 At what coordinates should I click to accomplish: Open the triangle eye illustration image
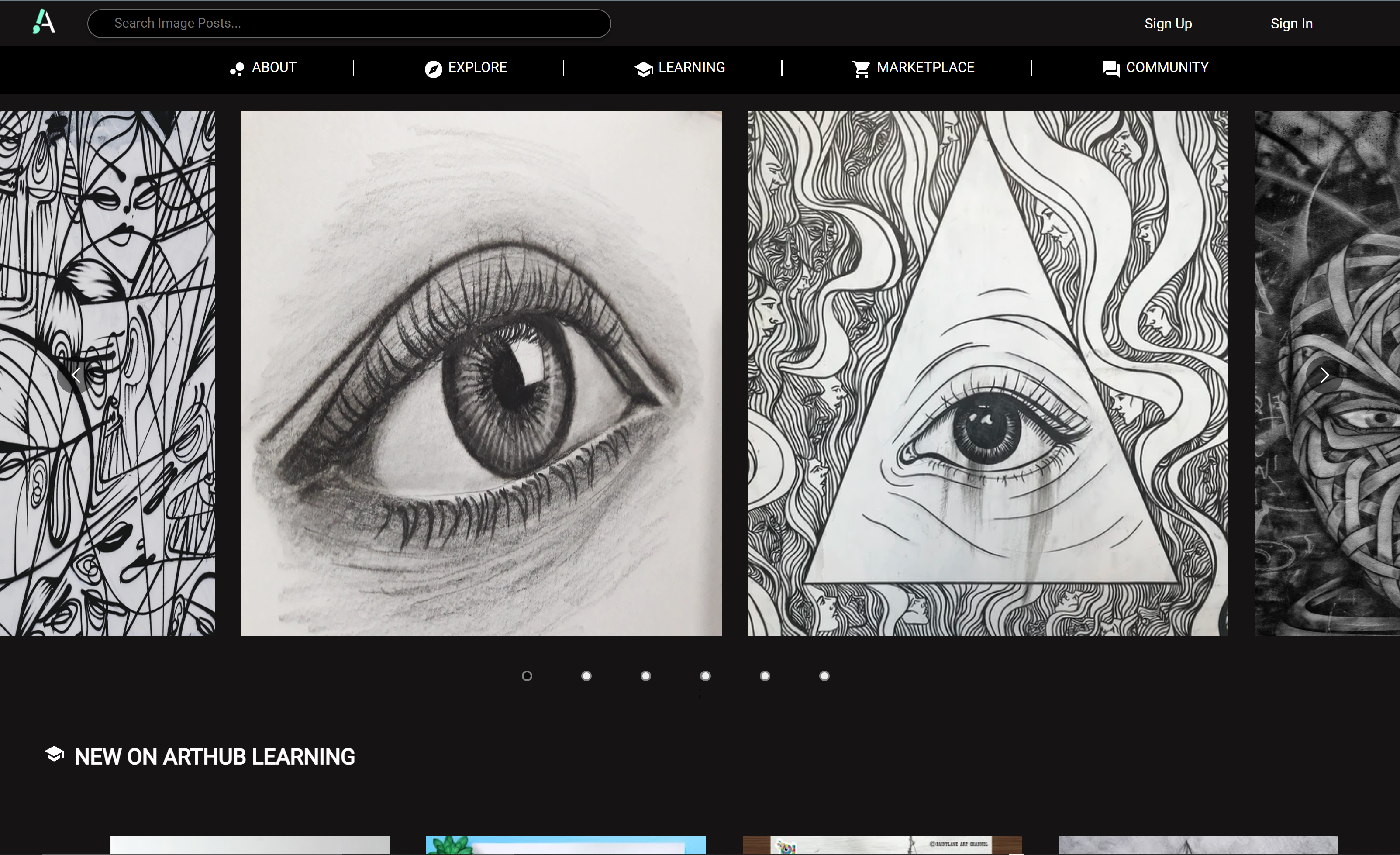987,373
